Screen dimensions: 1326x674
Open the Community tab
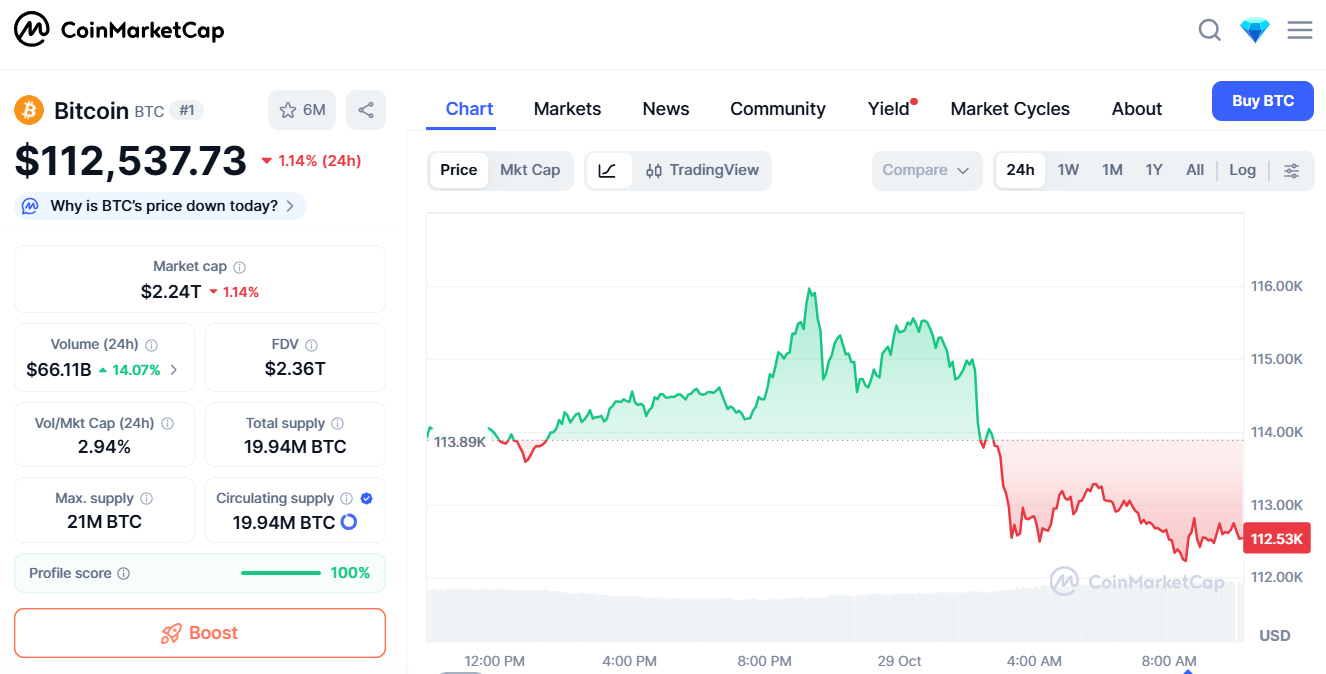pos(778,108)
